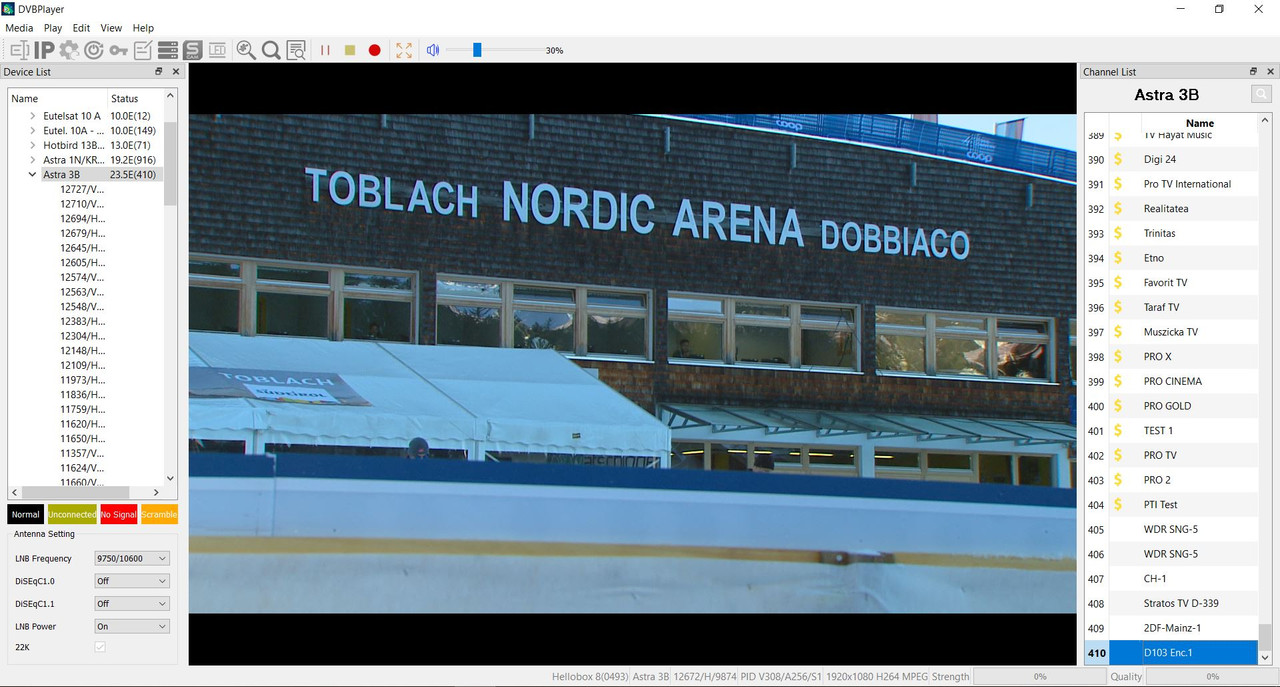Open the Edit menu
Viewport: 1280px width, 687px height.
click(81, 28)
